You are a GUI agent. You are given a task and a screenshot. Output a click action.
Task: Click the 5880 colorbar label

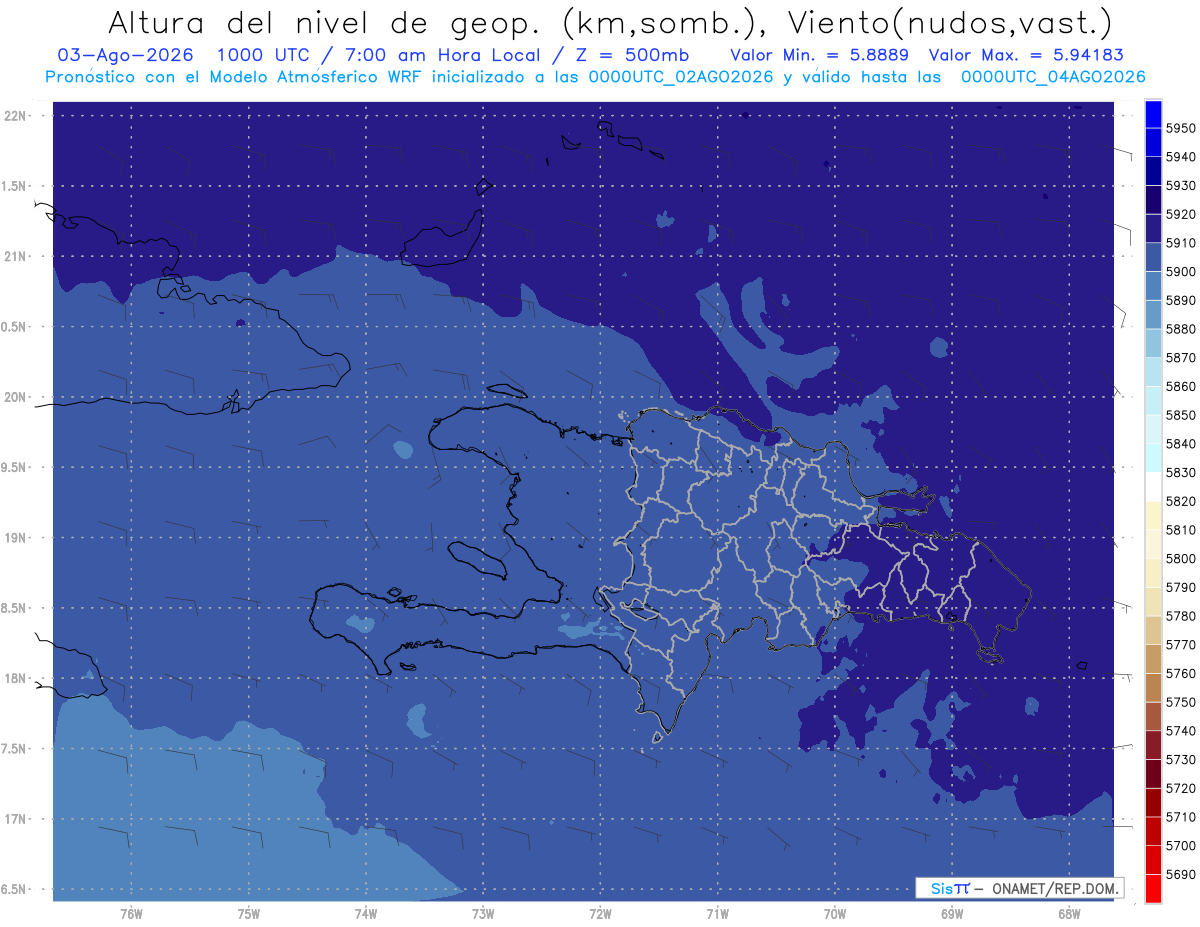pos(1181,329)
